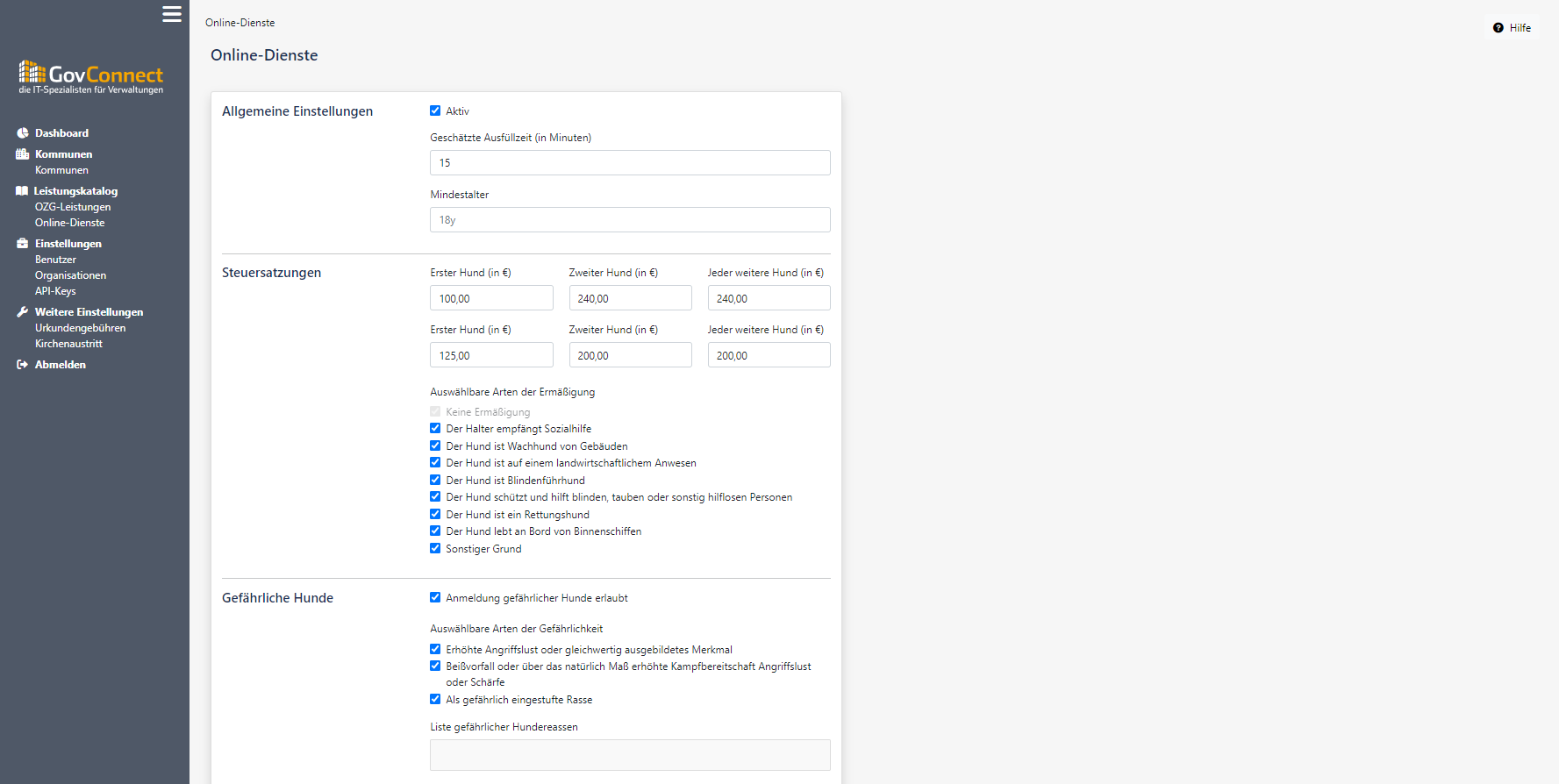Screen dimensions: 1559x784
Task: Uncheck Der Hund ist ein Rettungshund
Action: click(x=435, y=514)
